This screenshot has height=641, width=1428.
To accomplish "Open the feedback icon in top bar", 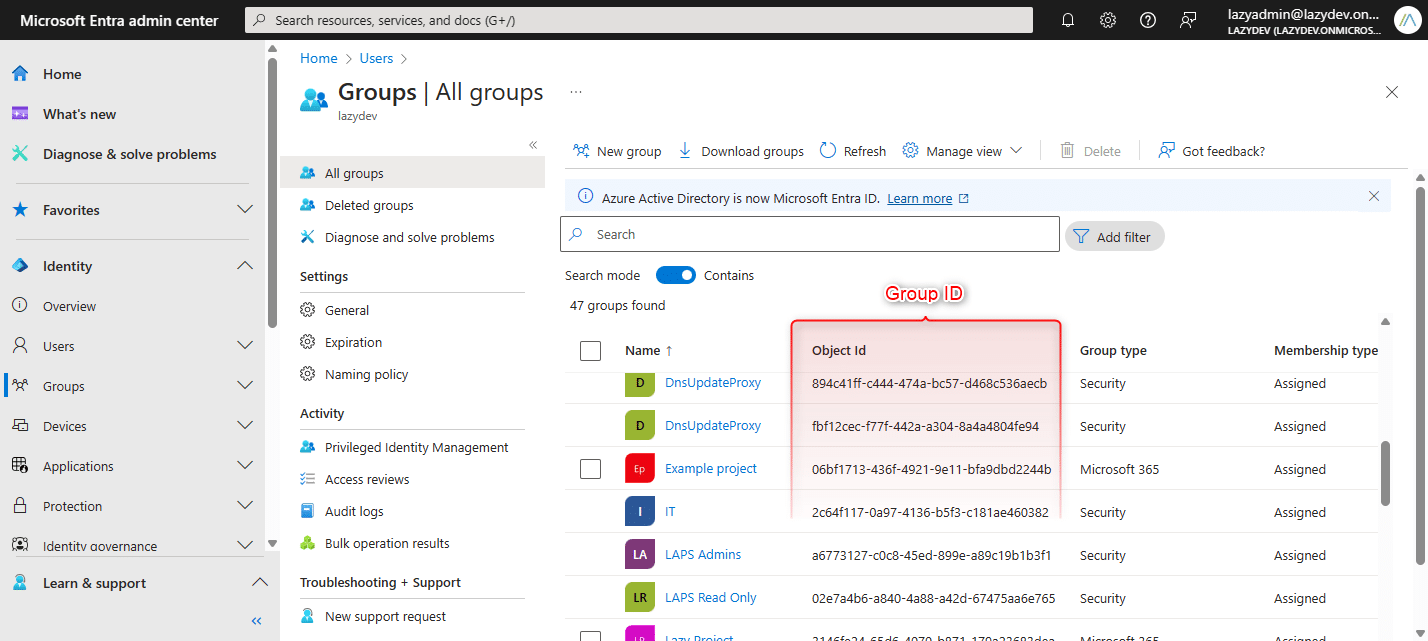I will coord(1188,20).
